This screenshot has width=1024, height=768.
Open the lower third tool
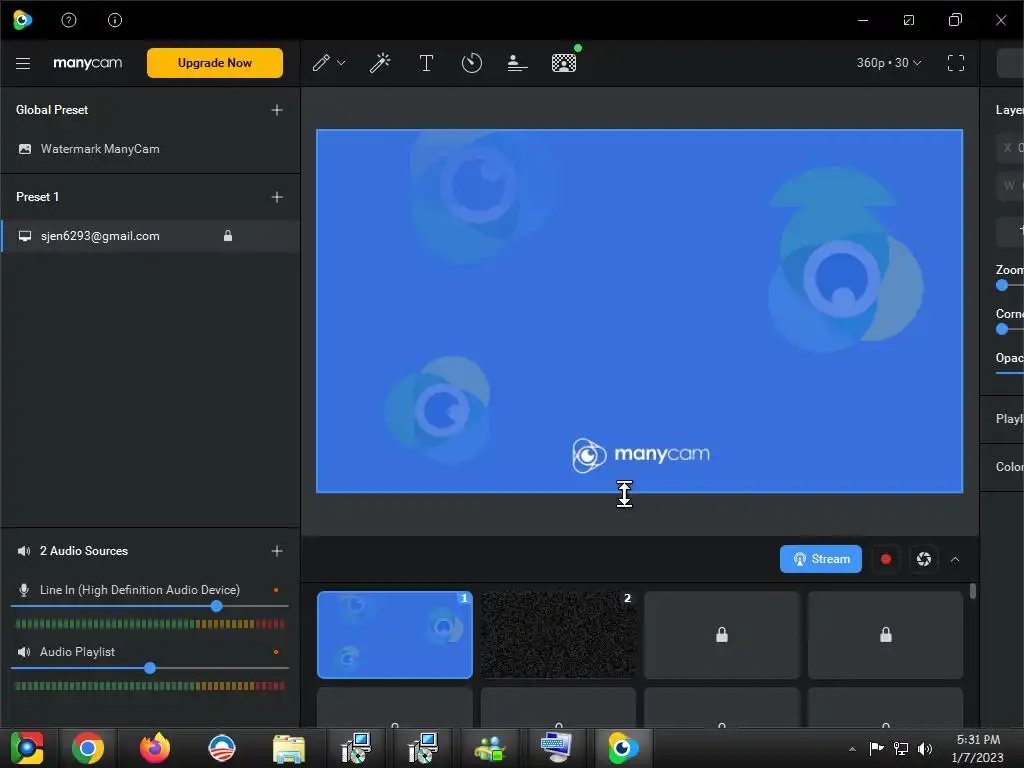tap(517, 63)
